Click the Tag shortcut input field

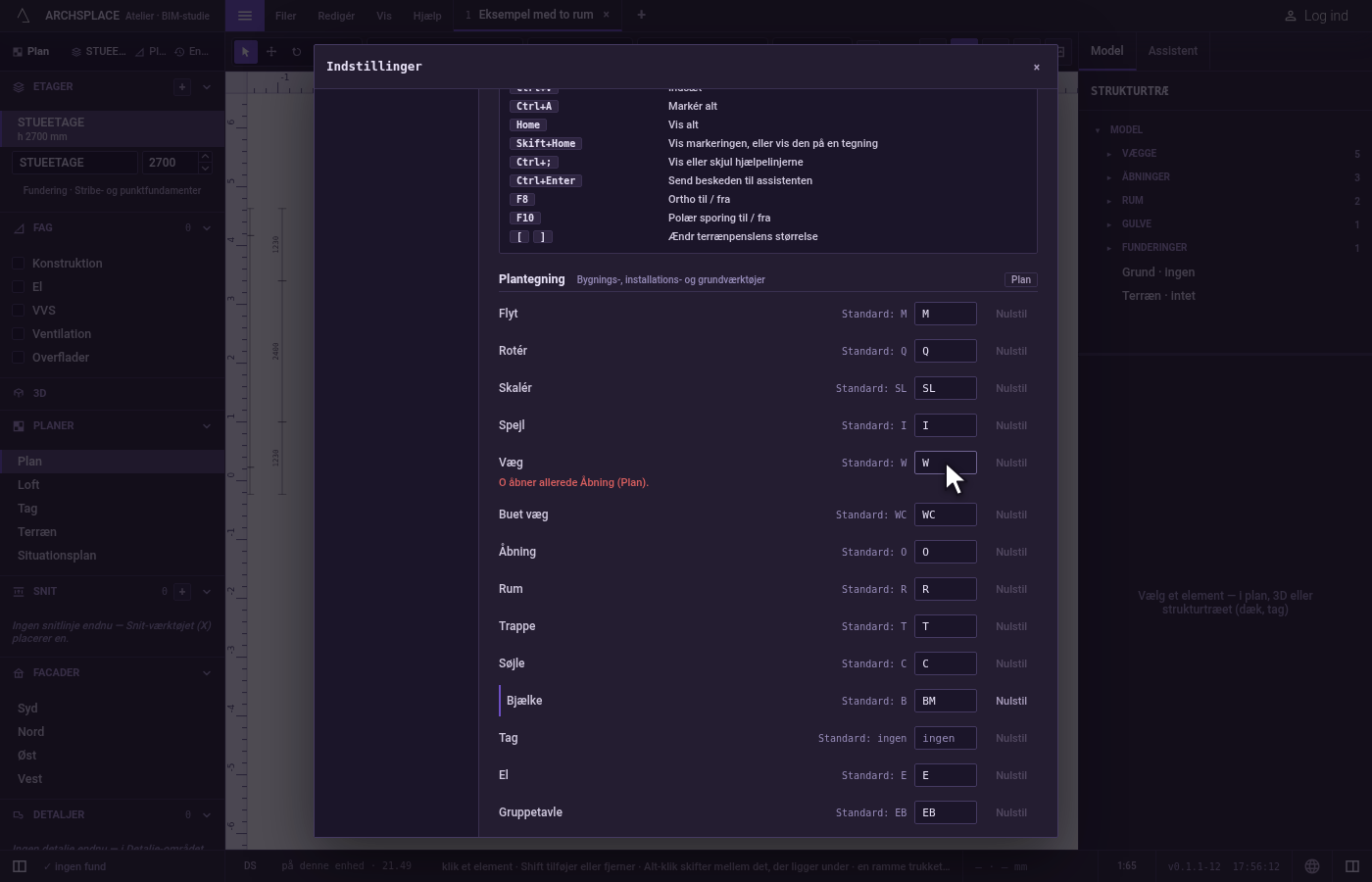tap(945, 738)
